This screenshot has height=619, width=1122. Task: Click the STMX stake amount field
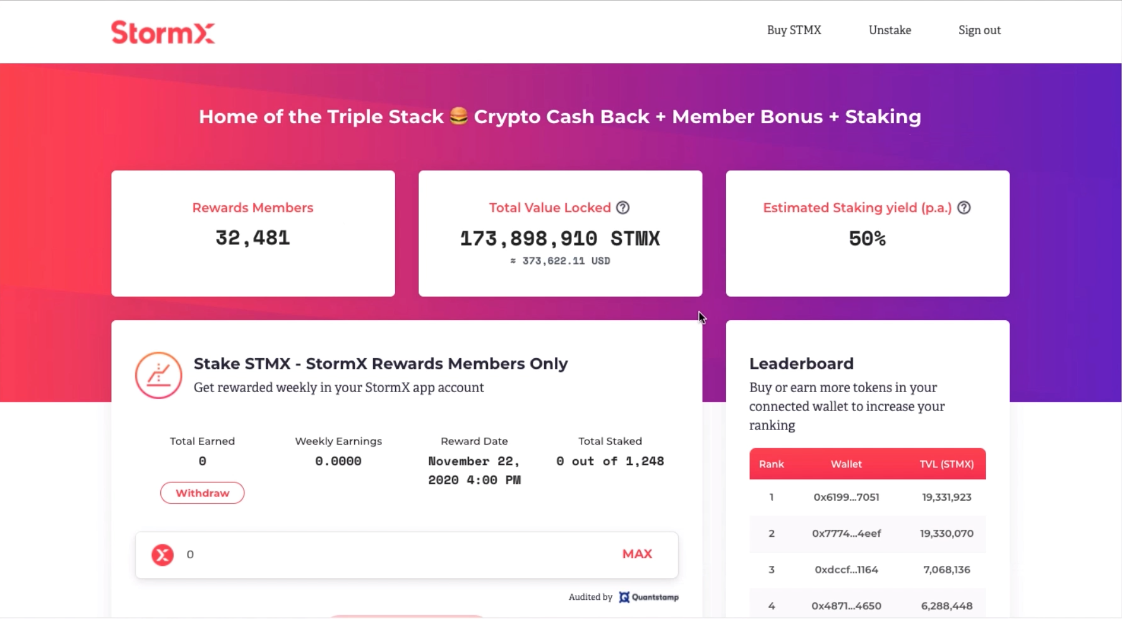coord(406,555)
